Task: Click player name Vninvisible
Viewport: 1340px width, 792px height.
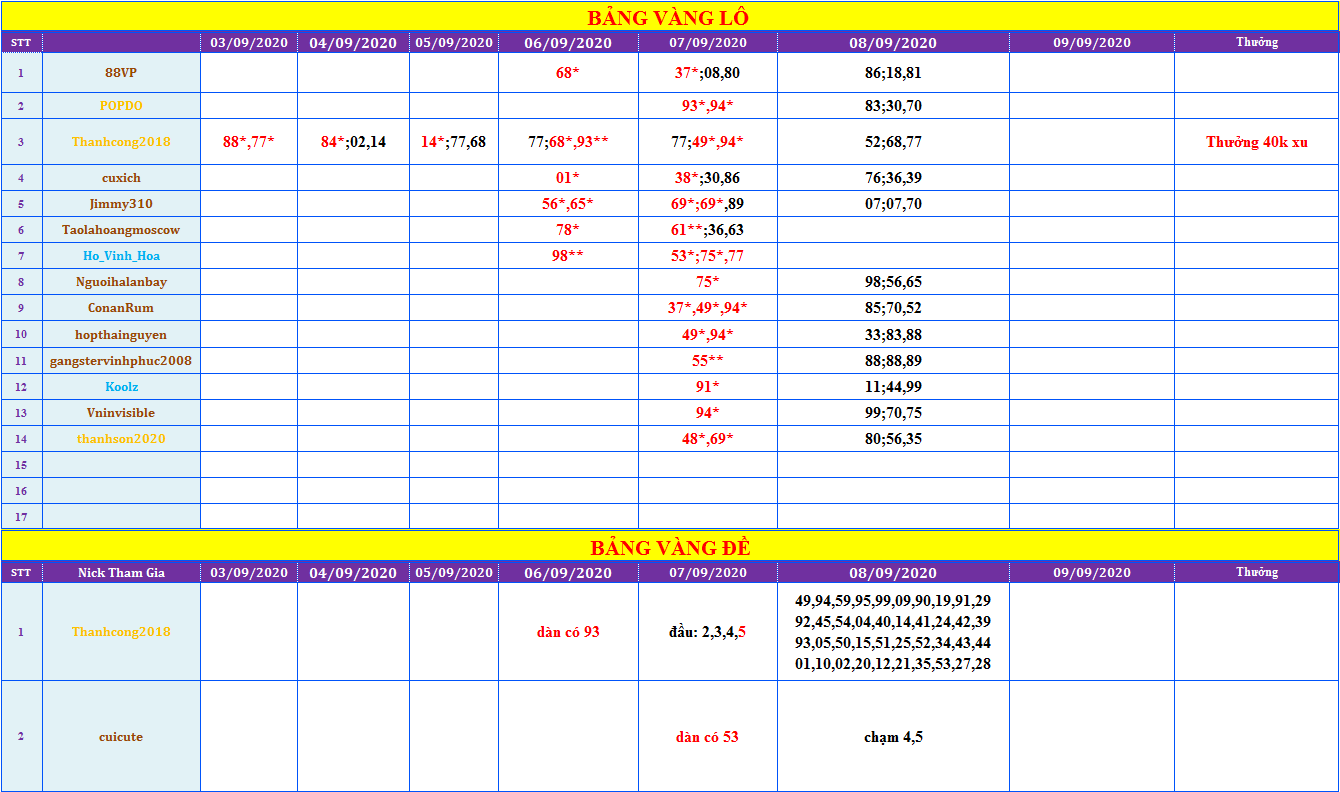Action: (x=121, y=412)
